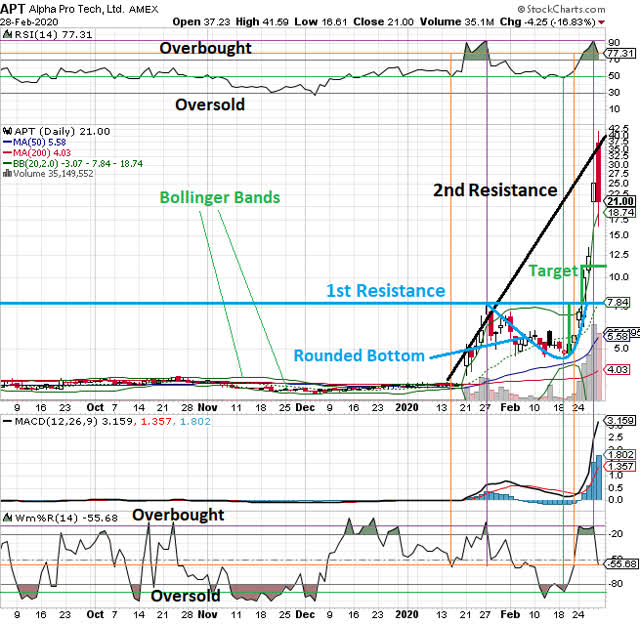Click the Rounded Bottom annotation label
640x624 pixels.
359,355
